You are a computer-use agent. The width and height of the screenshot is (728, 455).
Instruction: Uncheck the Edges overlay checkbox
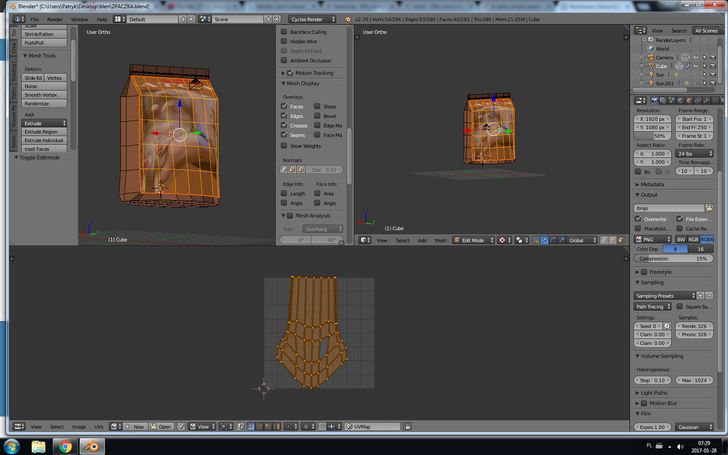[x=284, y=116]
